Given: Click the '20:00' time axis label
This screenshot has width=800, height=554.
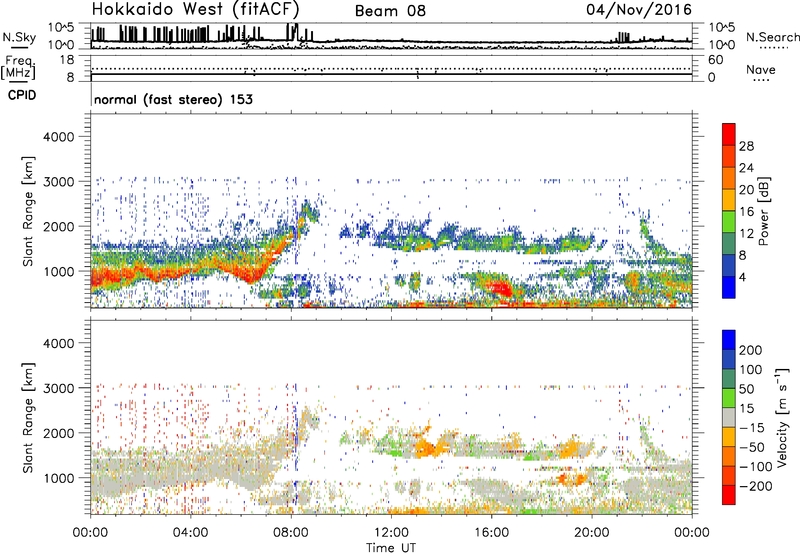Looking at the screenshot, I should coord(591,533).
